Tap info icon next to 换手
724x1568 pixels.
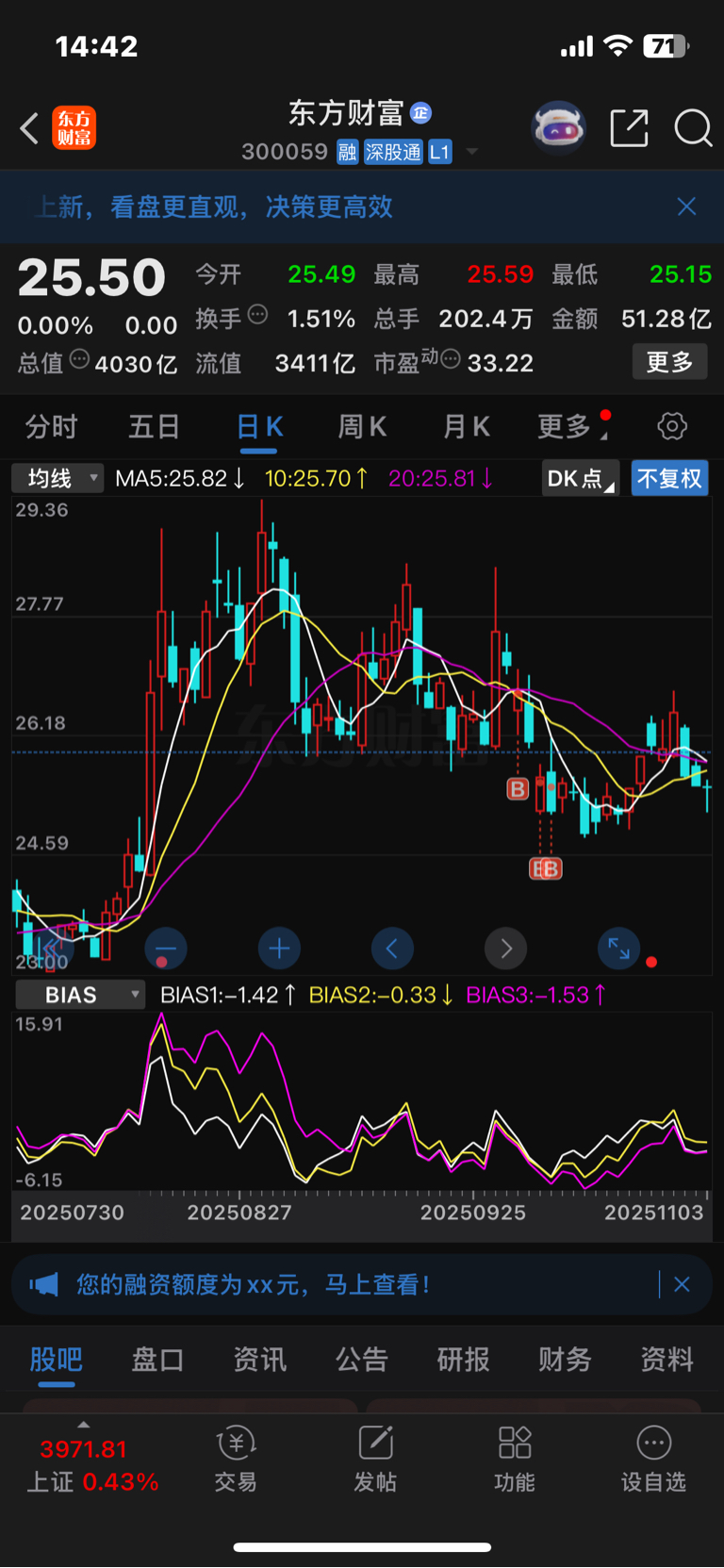pos(257,315)
